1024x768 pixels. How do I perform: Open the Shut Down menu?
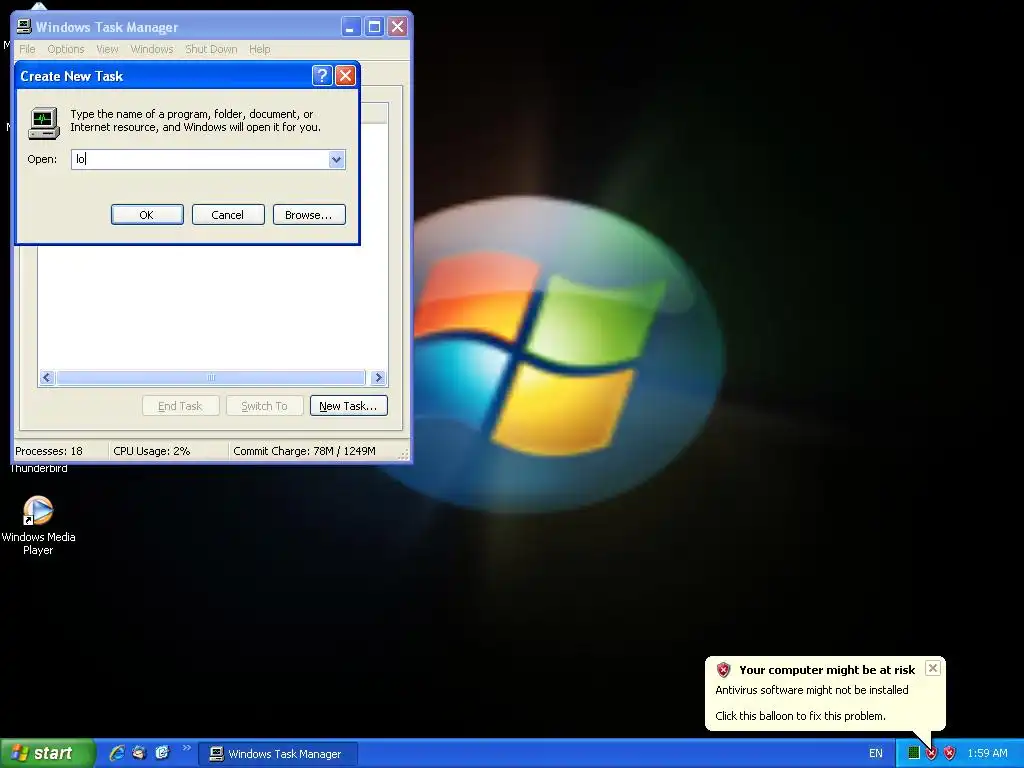point(211,49)
